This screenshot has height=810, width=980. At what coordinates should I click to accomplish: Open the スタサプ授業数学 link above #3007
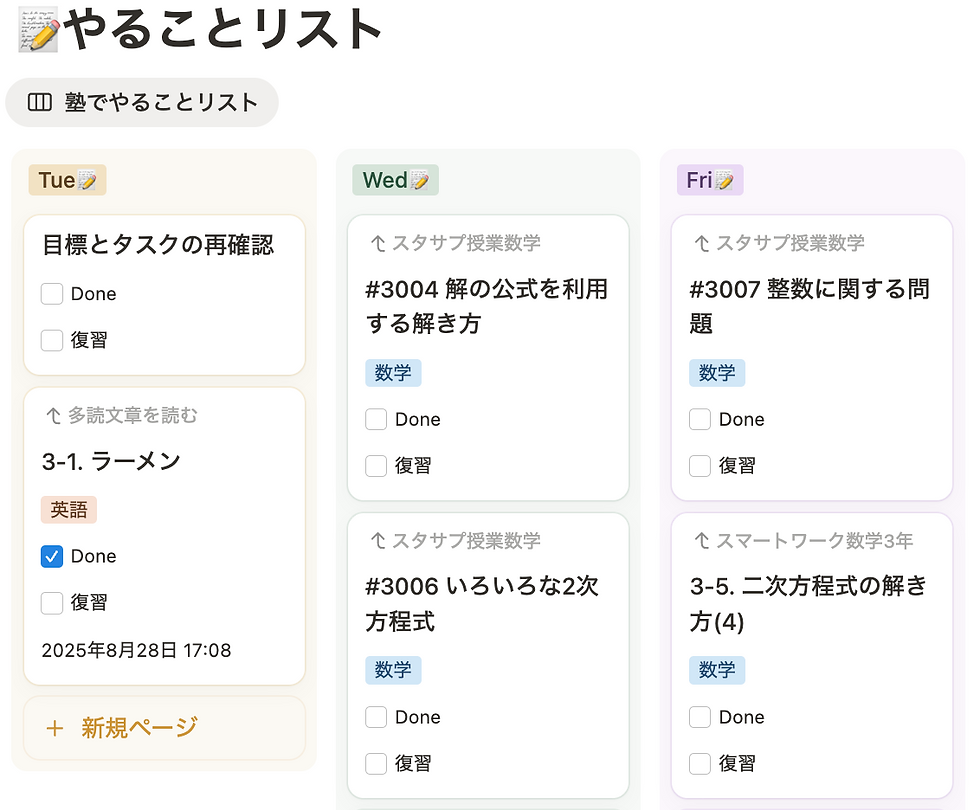coord(790,243)
